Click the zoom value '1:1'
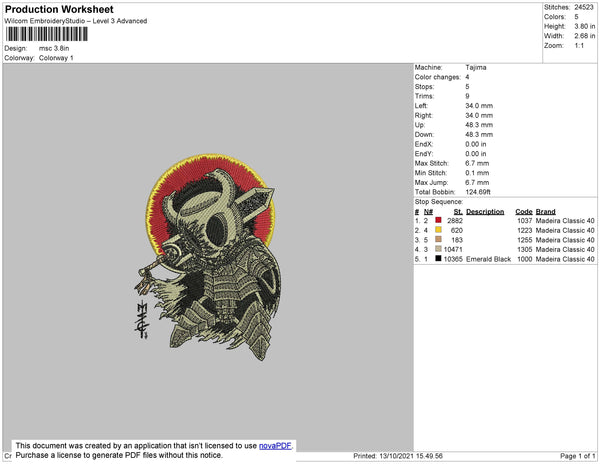Viewport: 600px width, 464px height. coord(579,46)
